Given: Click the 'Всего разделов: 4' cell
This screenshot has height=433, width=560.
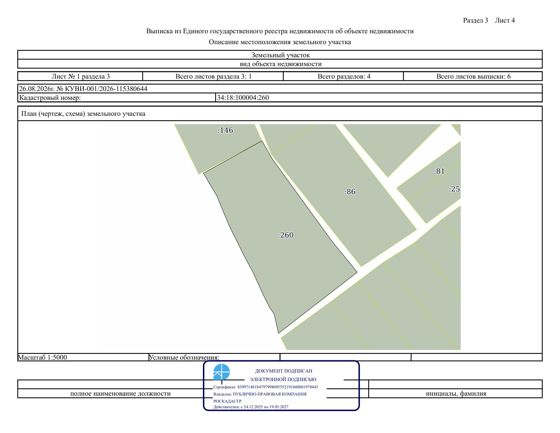Looking at the screenshot, I should [x=344, y=76].
